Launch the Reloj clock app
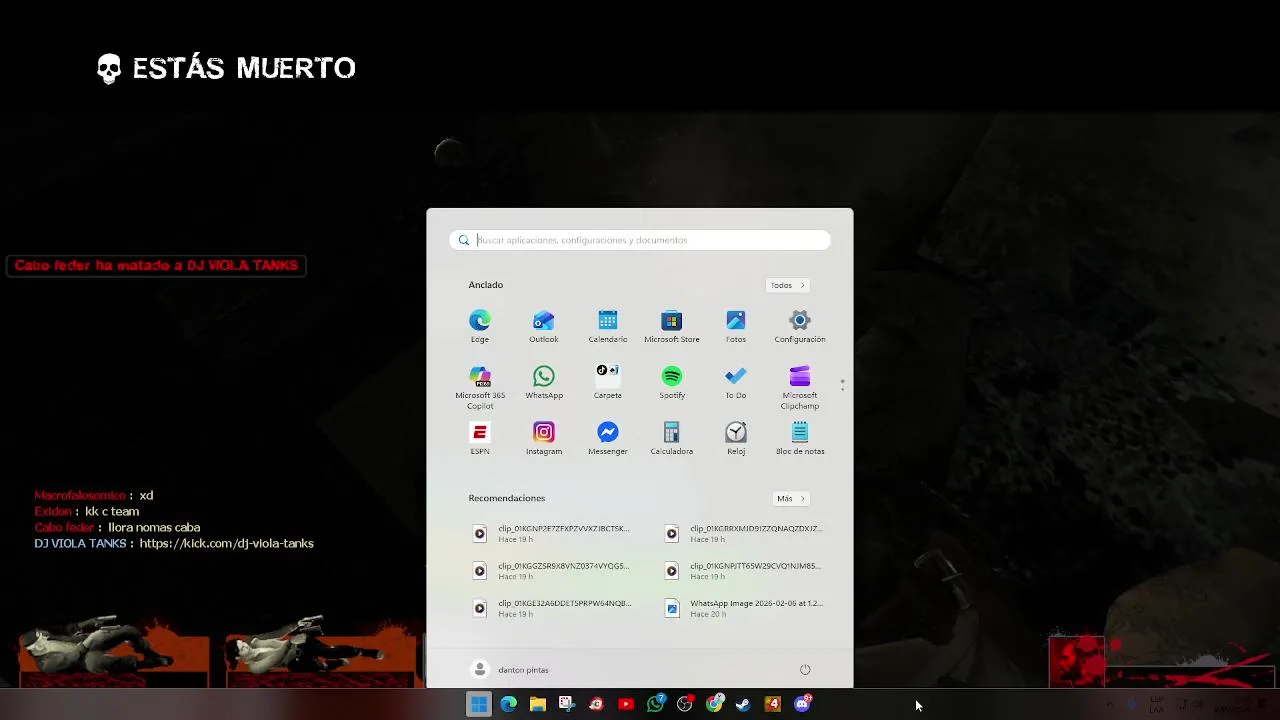Image resolution: width=1280 pixels, height=720 pixels. pos(736,438)
